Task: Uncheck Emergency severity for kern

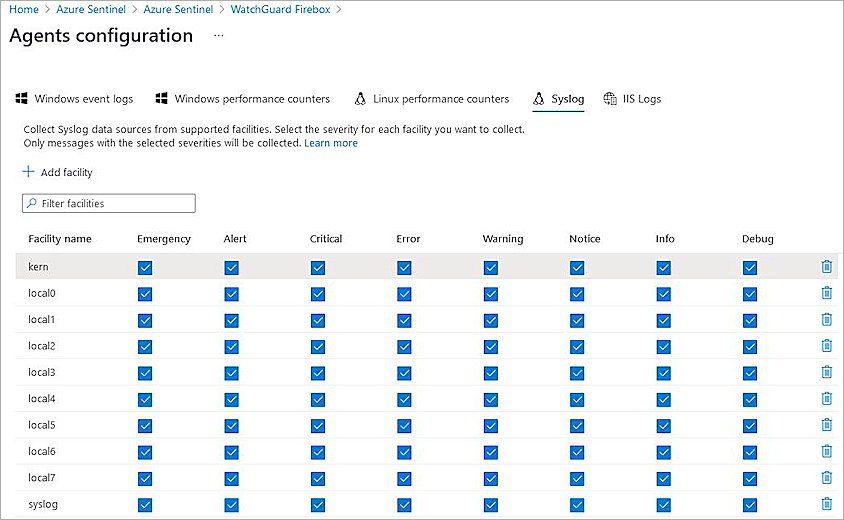Action: pos(145,268)
